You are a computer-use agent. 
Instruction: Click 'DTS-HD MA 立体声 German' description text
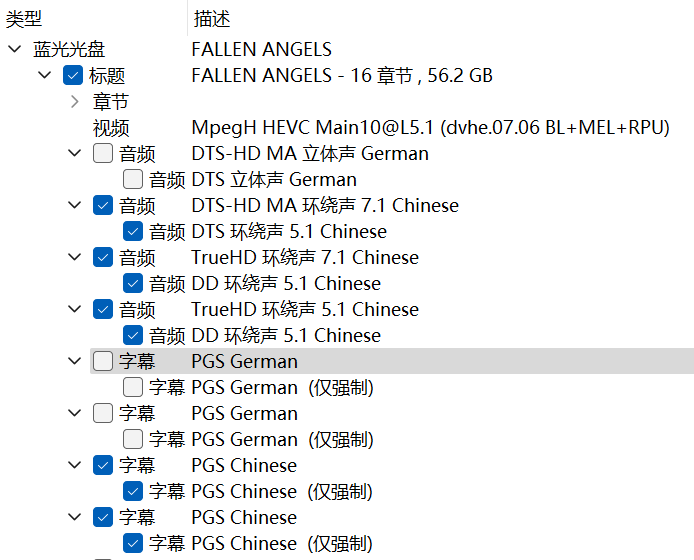(310, 154)
